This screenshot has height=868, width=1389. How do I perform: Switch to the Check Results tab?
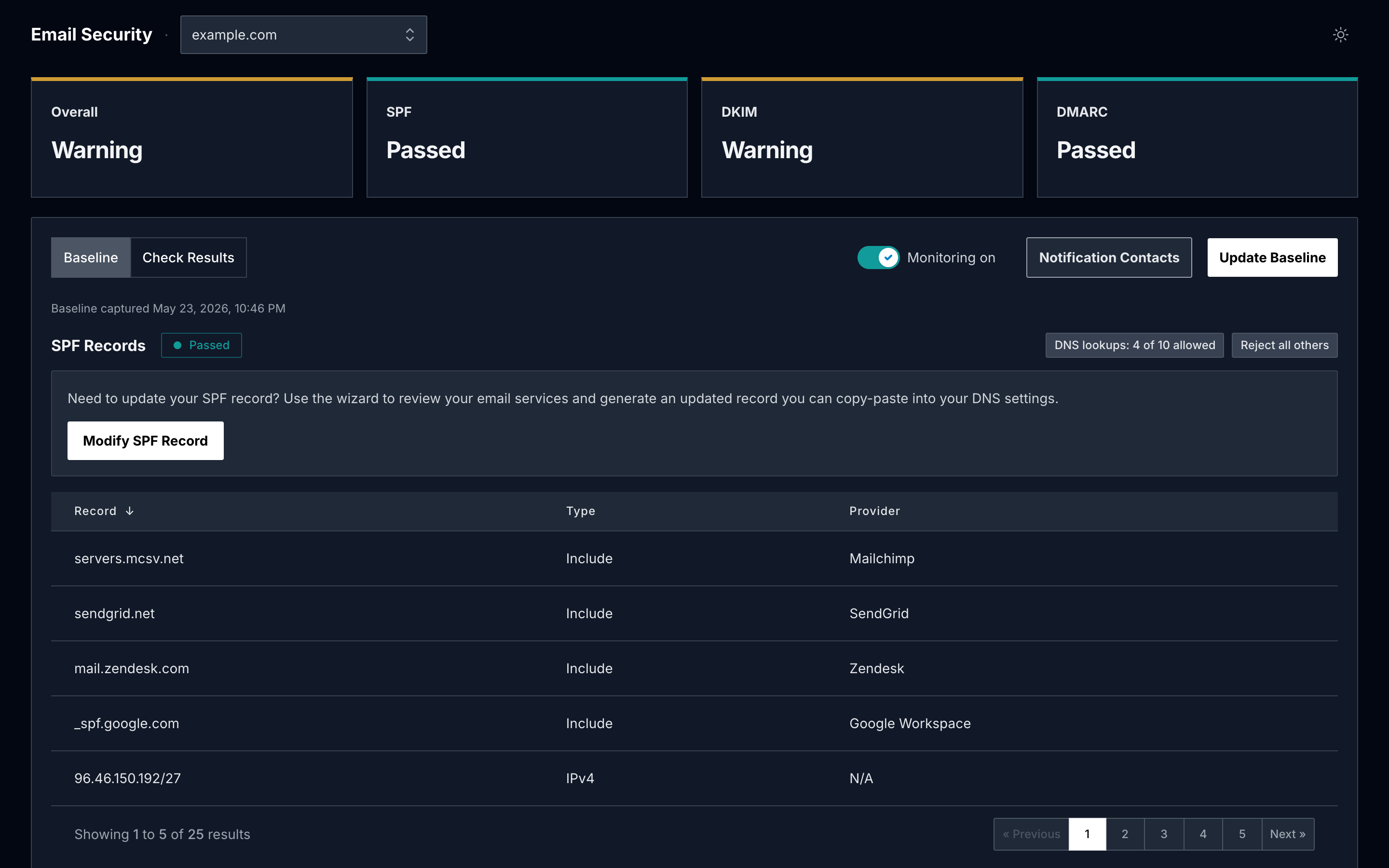[x=188, y=258]
